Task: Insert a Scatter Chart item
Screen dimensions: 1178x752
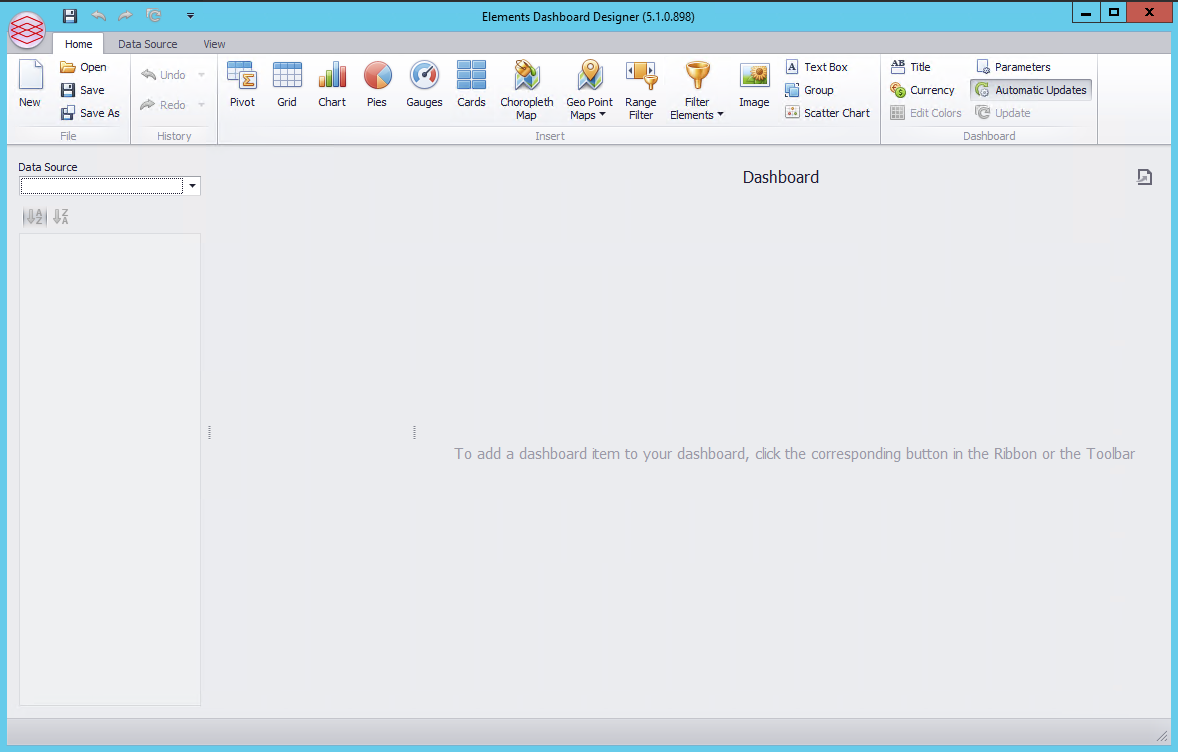Action: pyautogui.click(x=827, y=113)
